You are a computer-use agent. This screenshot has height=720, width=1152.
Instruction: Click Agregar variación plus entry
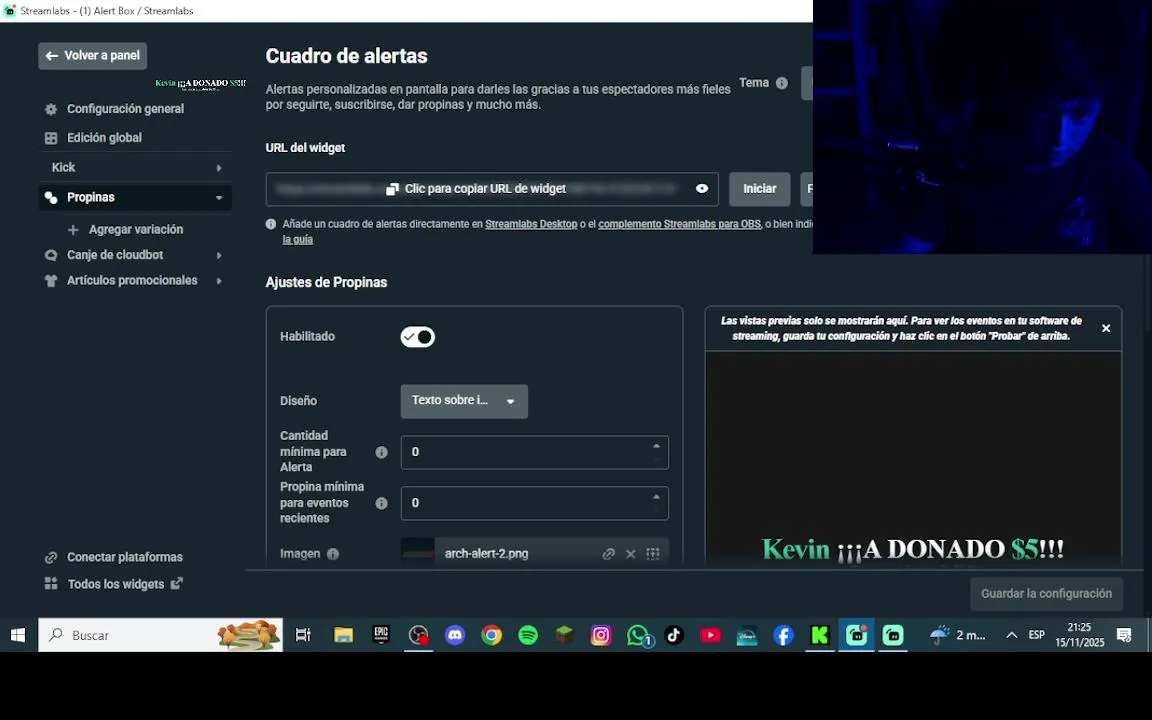coord(125,230)
